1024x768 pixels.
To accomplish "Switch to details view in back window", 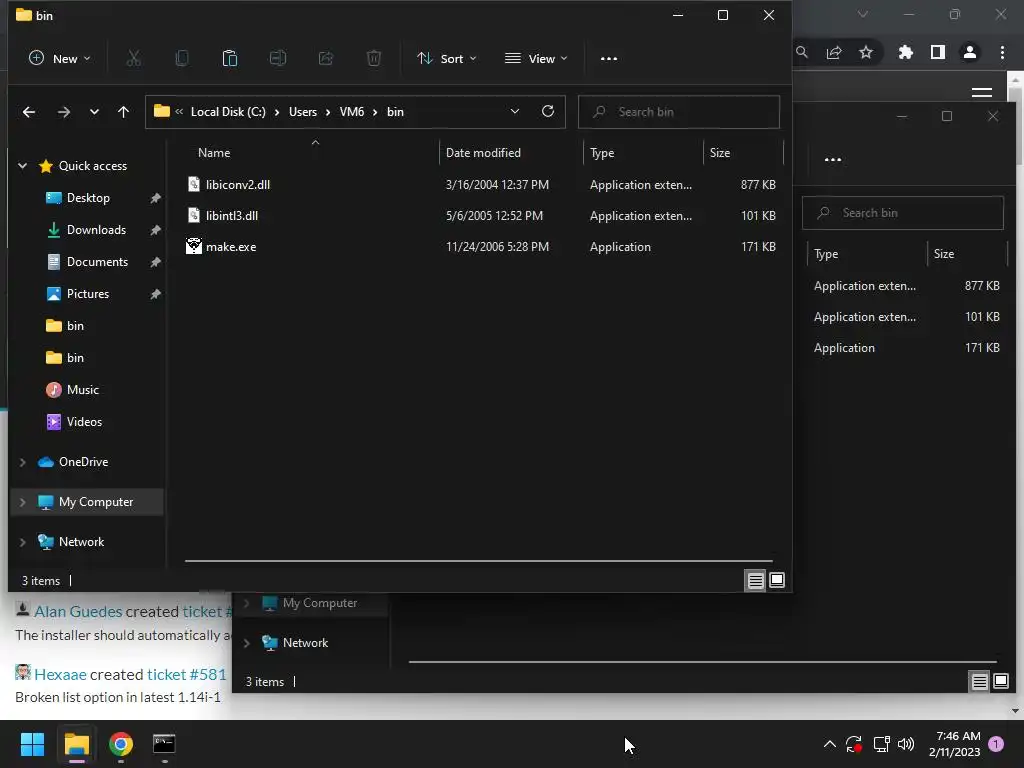I will (x=980, y=681).
